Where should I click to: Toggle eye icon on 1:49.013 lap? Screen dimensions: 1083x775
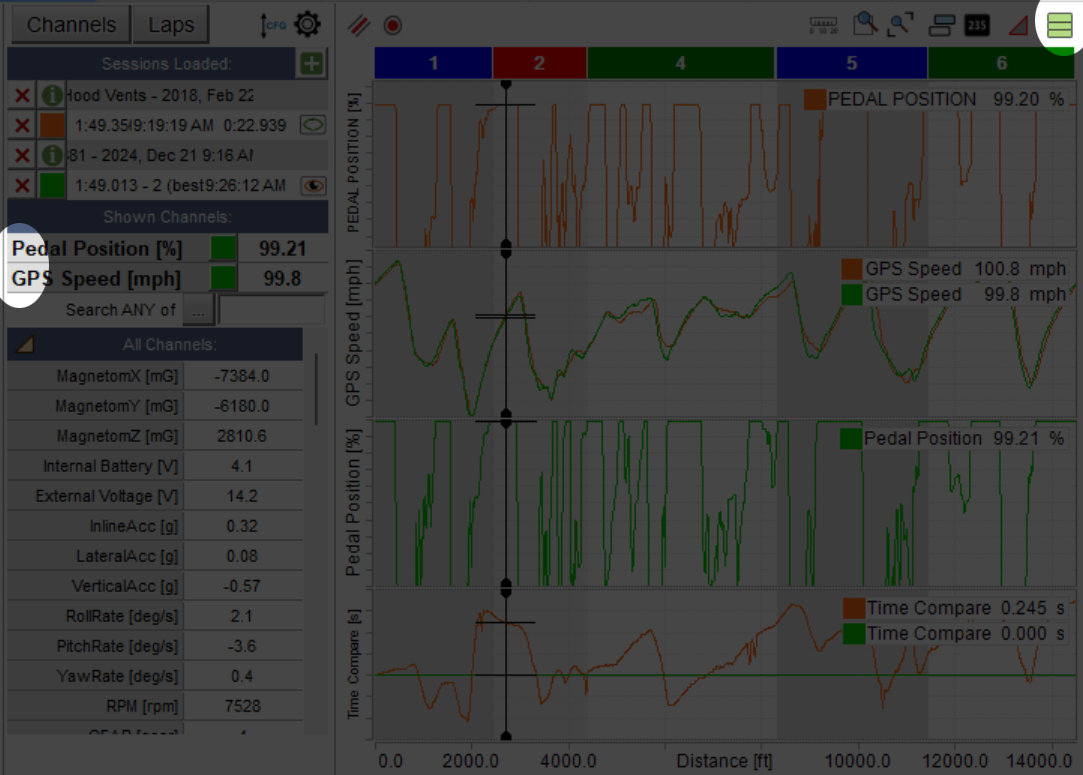[313, 185]
